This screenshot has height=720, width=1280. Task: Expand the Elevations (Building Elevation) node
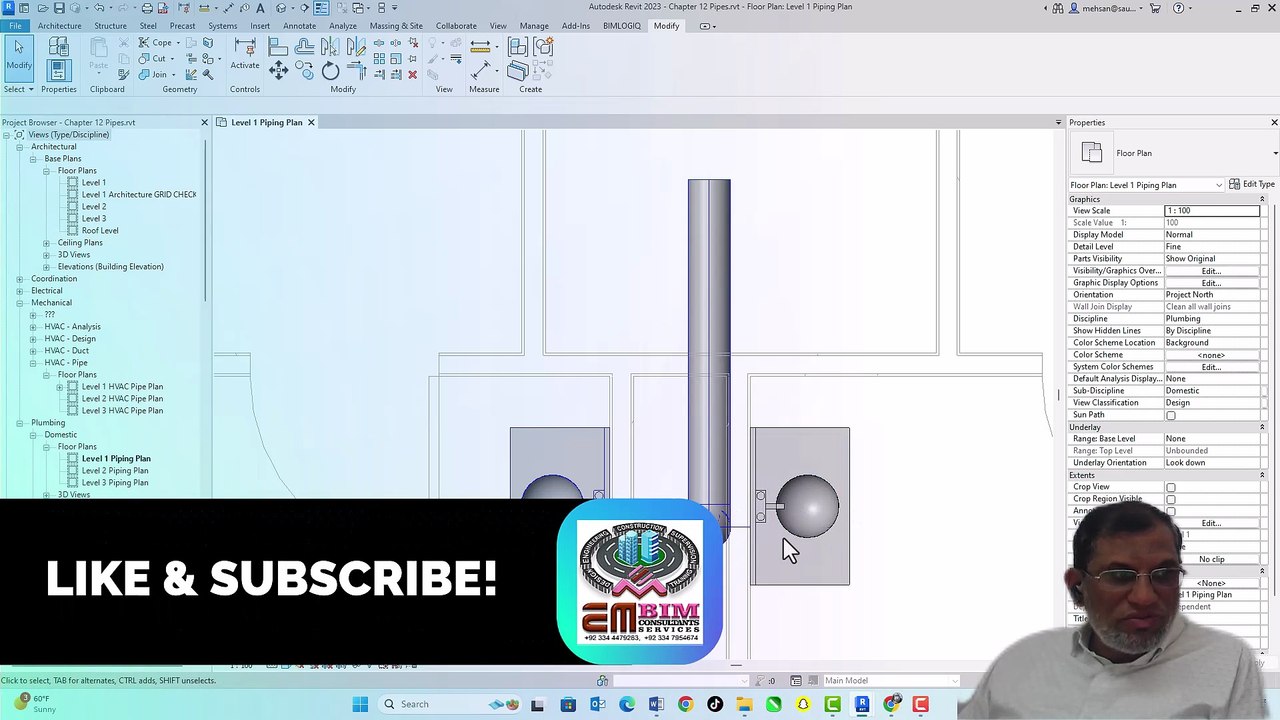46,267
